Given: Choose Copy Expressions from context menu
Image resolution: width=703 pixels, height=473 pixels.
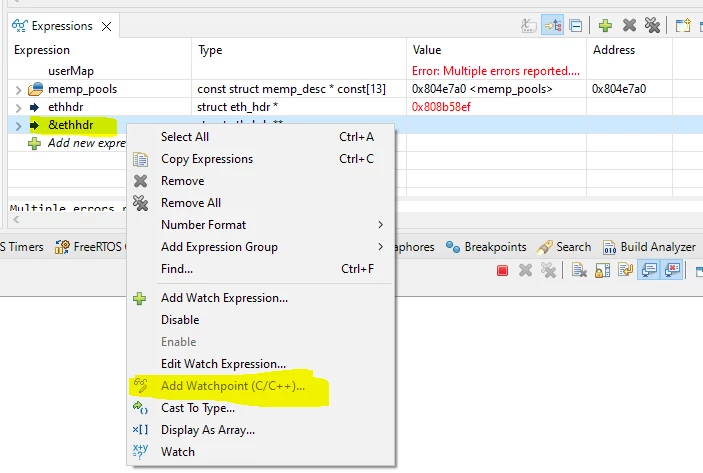Looking at the screenshot, I should pos(261,159).
